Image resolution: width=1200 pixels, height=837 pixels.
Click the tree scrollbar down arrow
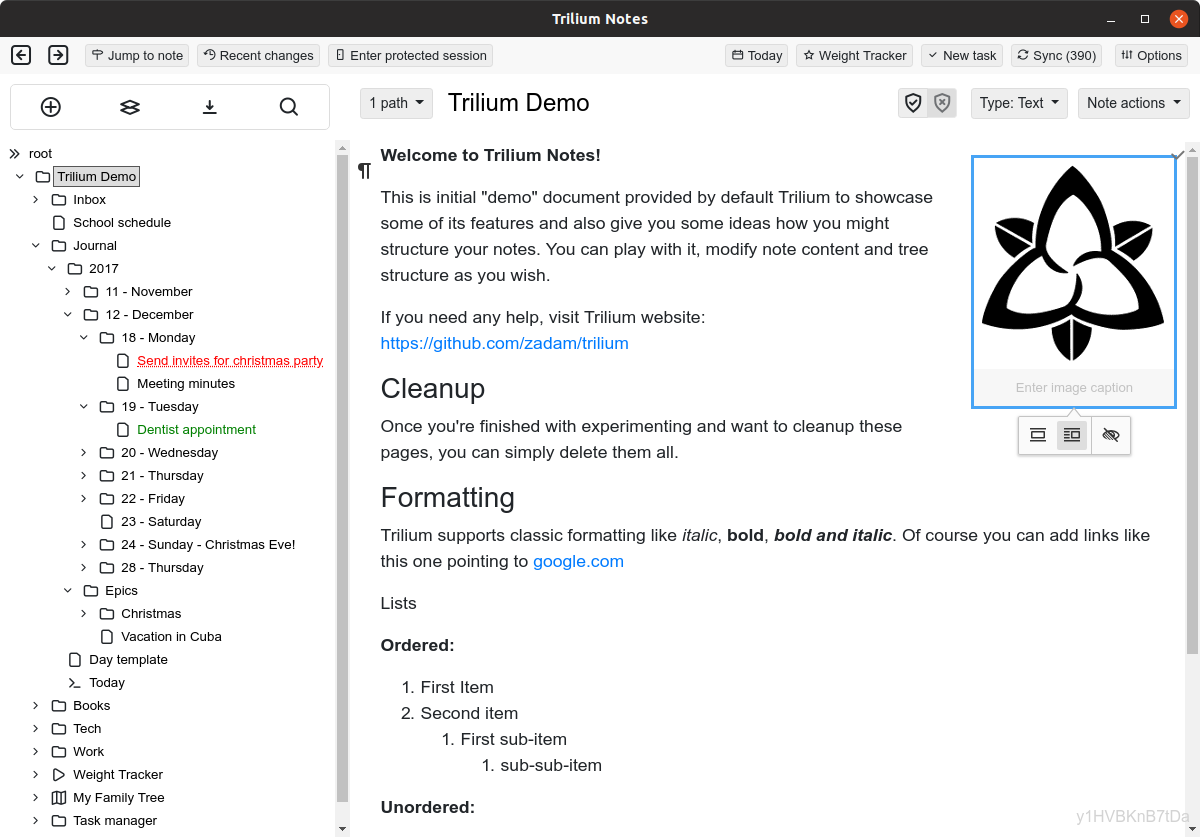click(x=342, y=828)
